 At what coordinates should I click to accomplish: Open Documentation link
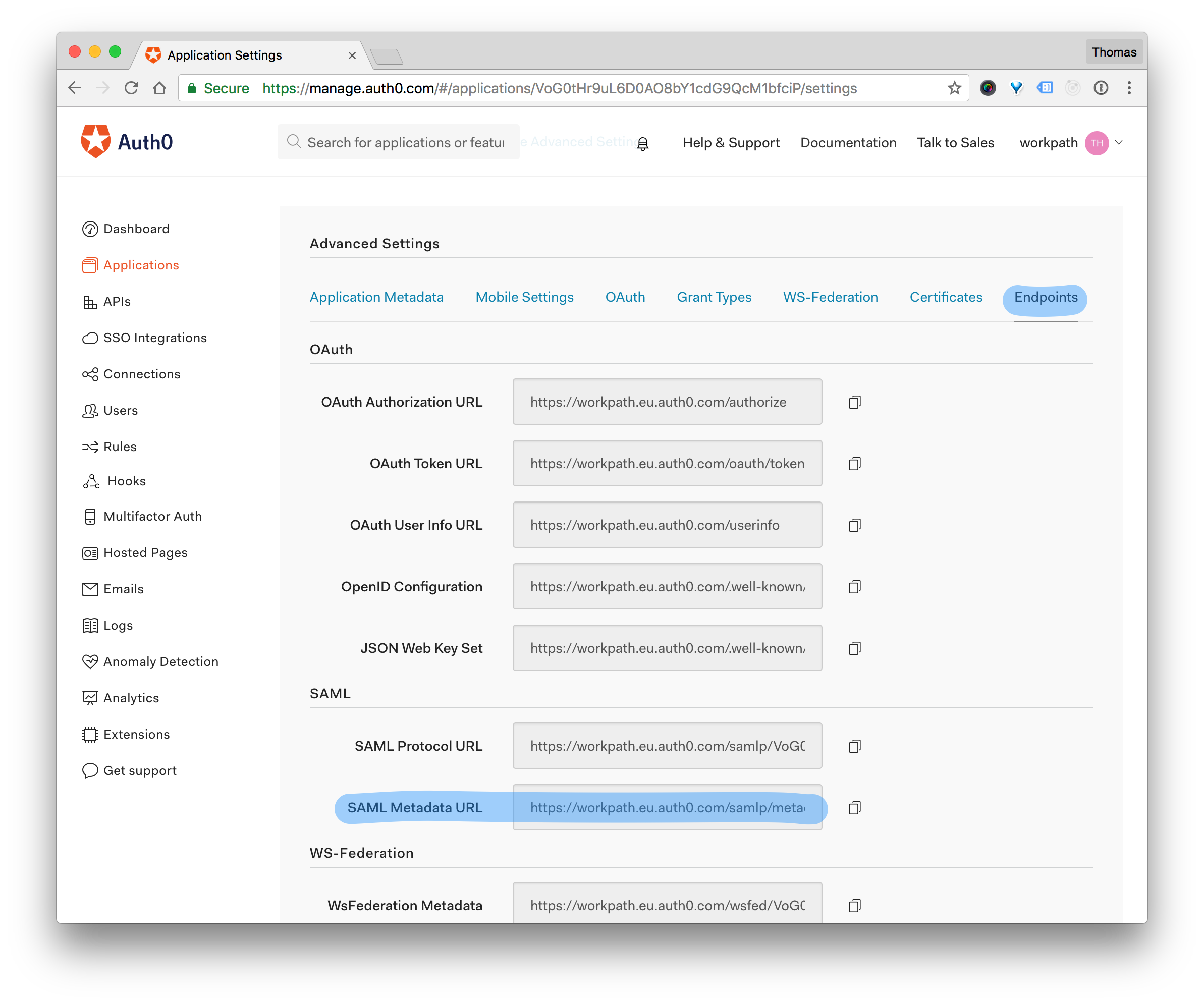point(848,143)
